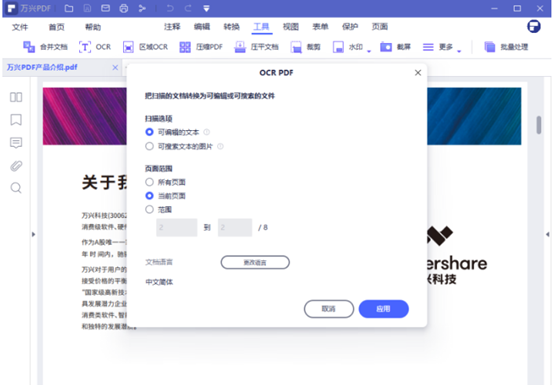Open the 文件 file menu
The height and width of the screenshot is (385, 553).
[20, 27]
